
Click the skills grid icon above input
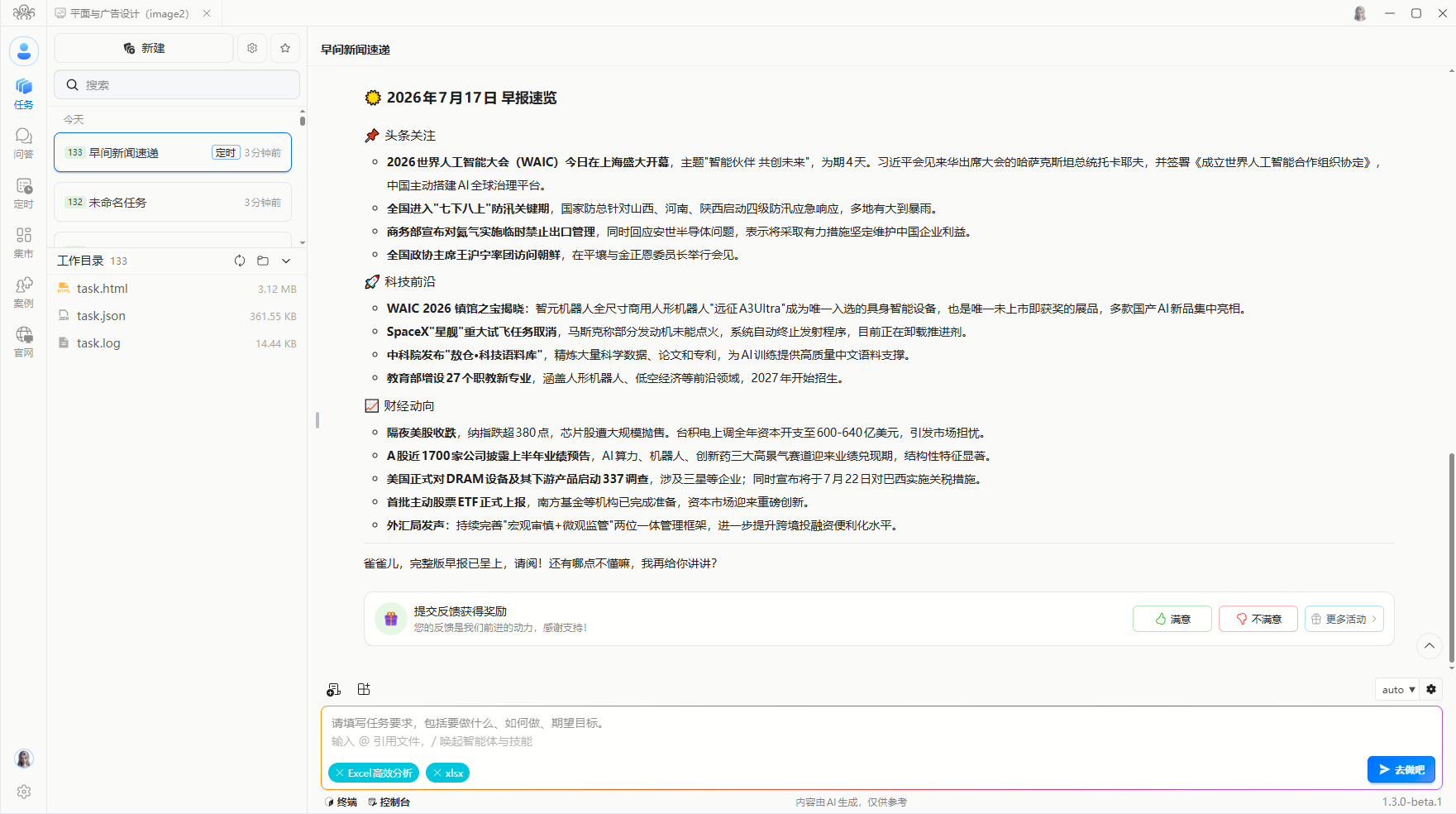point(364,689)
